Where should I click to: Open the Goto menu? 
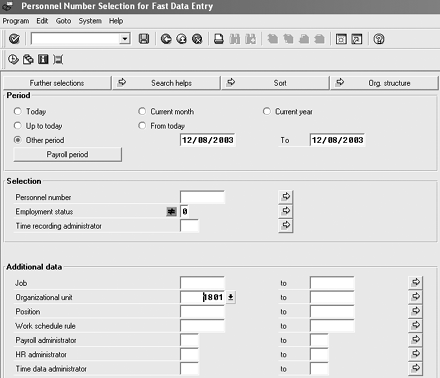[63, 21]
